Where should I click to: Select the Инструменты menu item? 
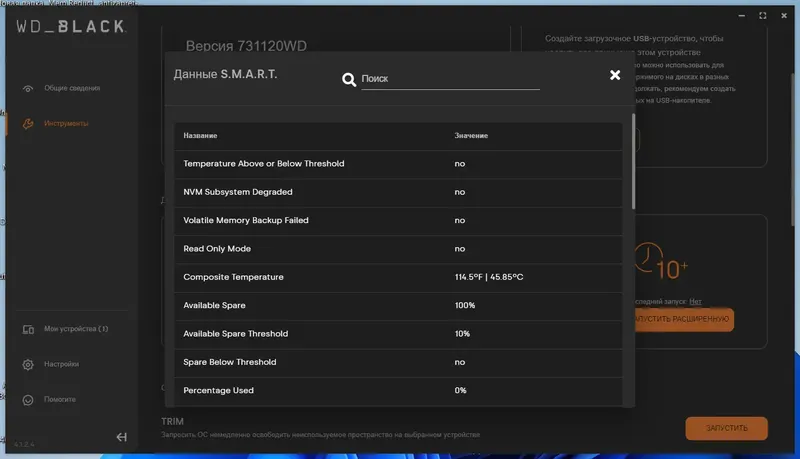[x=66, y=123]
